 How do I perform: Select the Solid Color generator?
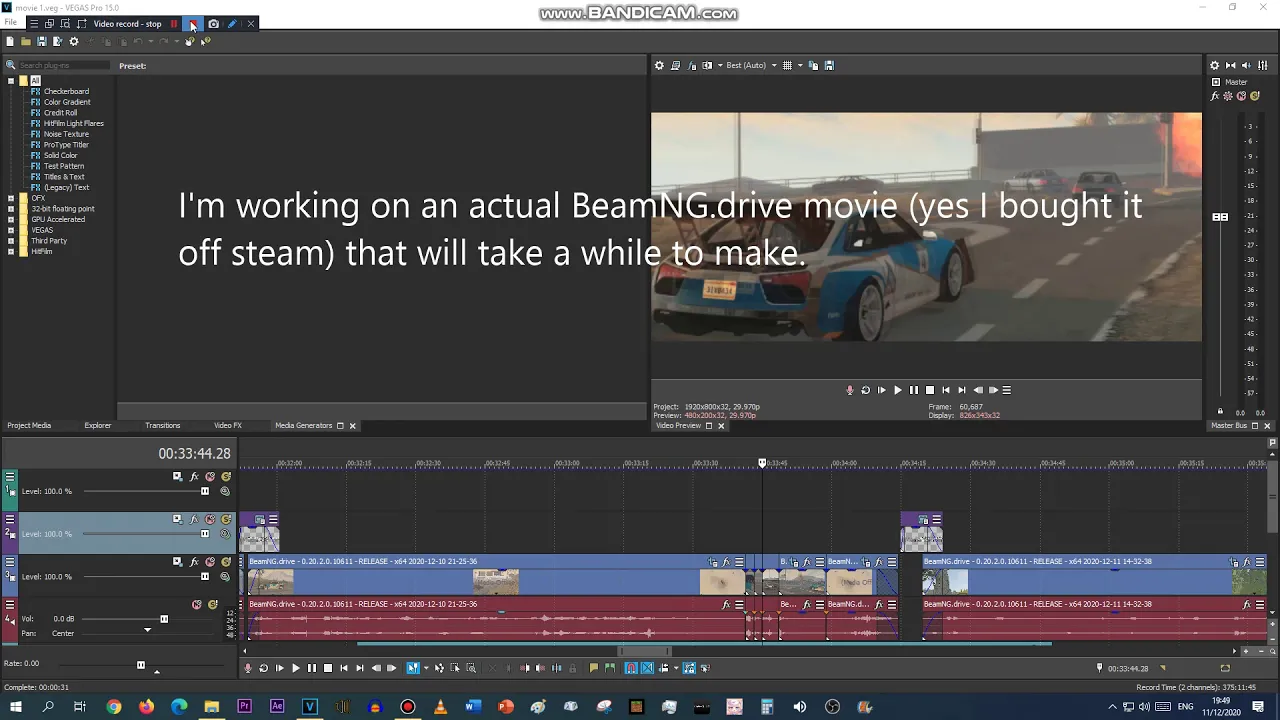pyautogui.click(x=60, y=155)
